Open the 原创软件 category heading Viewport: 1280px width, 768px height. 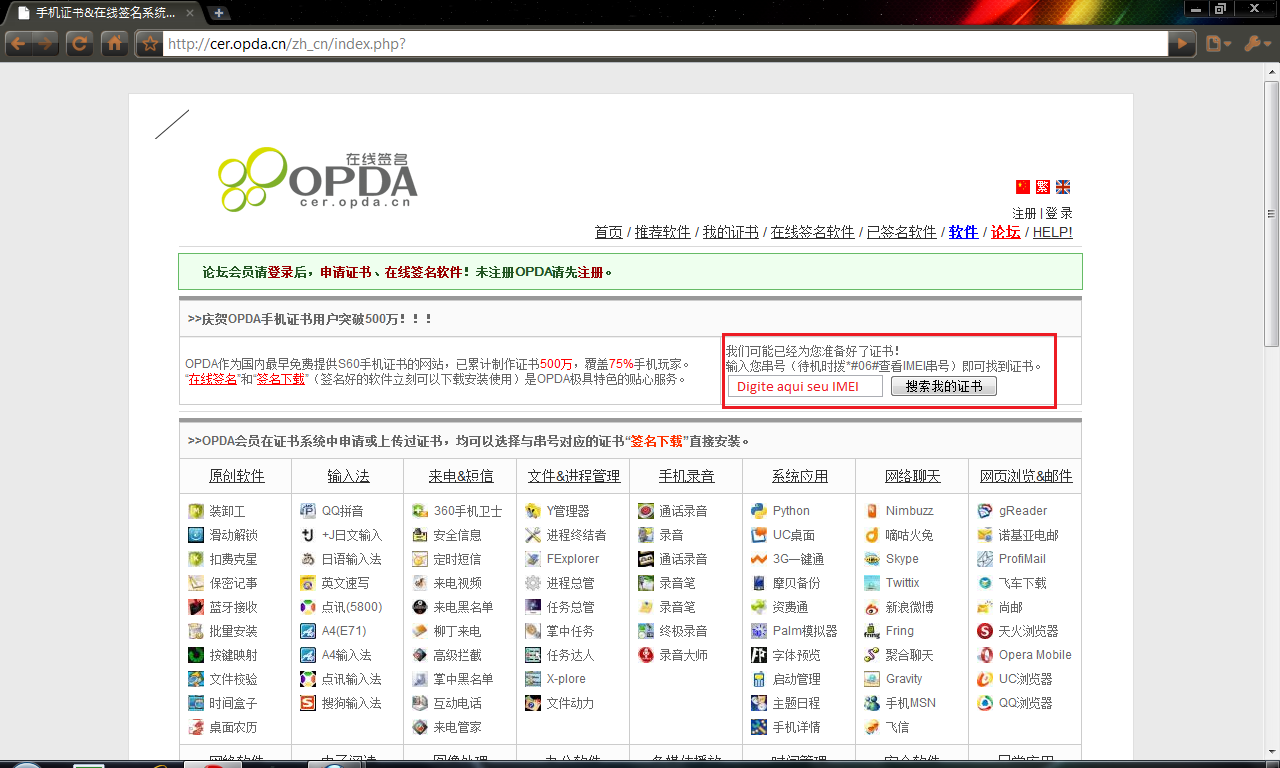(x=236, y=476)
